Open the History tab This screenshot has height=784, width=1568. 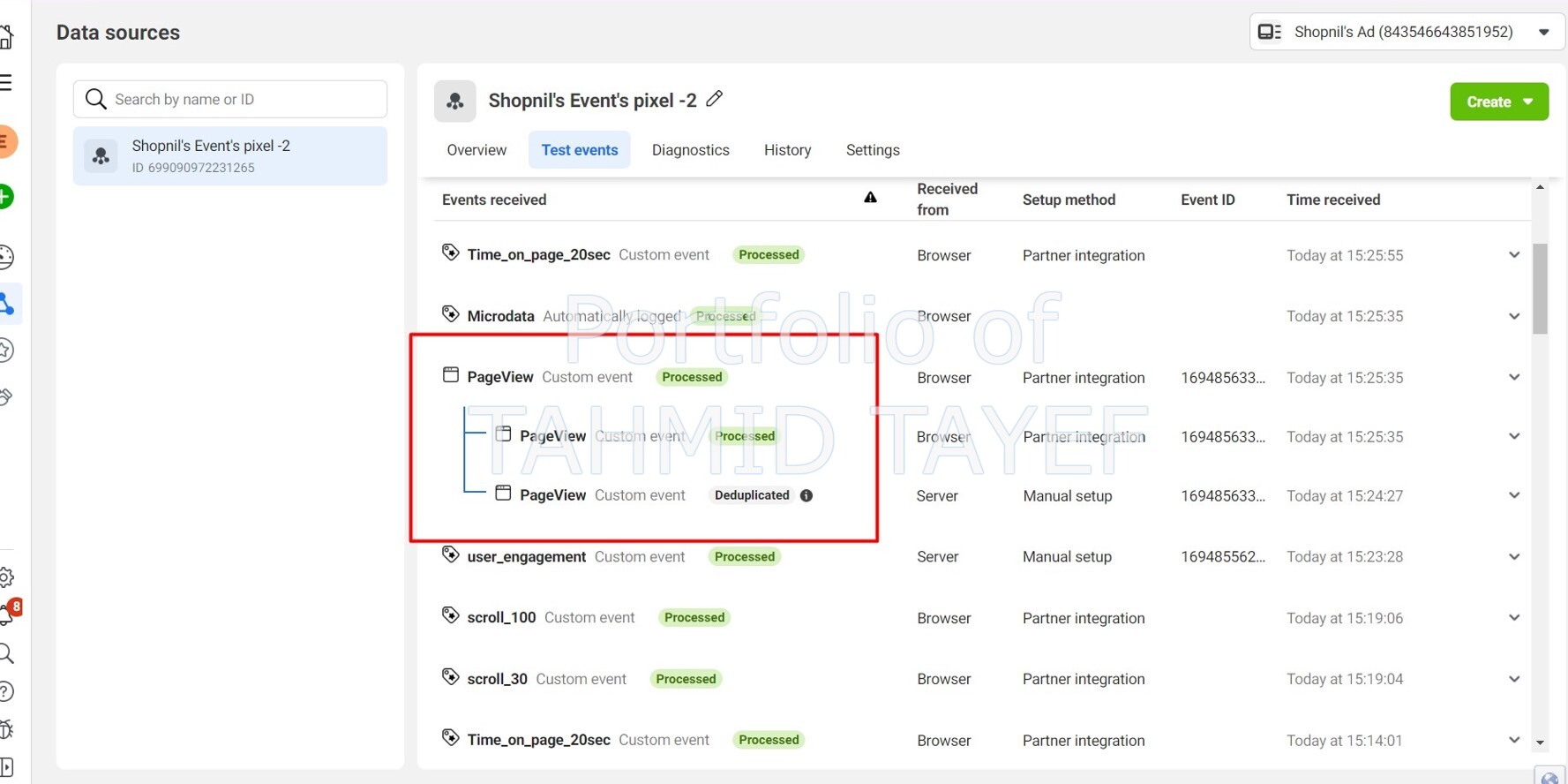(788, 150)
